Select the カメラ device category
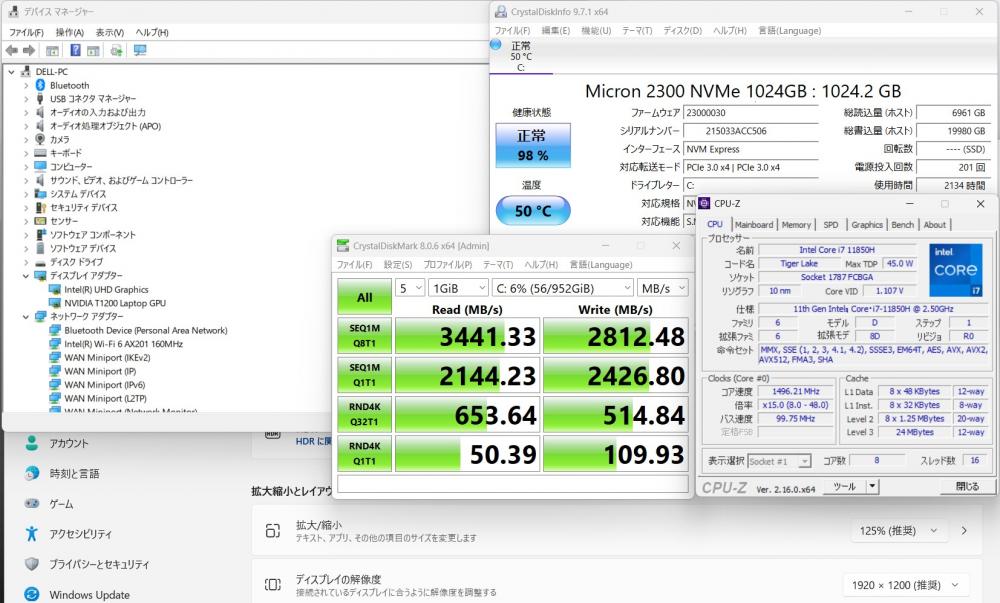Viewport: 1000px width, 603px height. [x=59, y=140]
